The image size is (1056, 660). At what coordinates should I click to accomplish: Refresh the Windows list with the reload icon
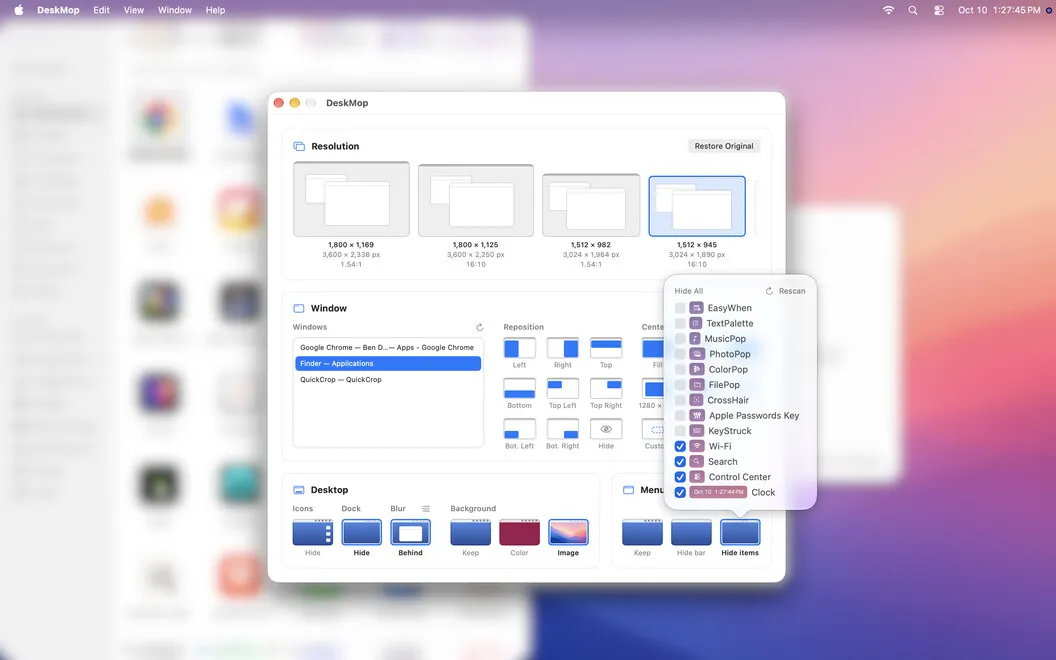click(x=480, y=327)
